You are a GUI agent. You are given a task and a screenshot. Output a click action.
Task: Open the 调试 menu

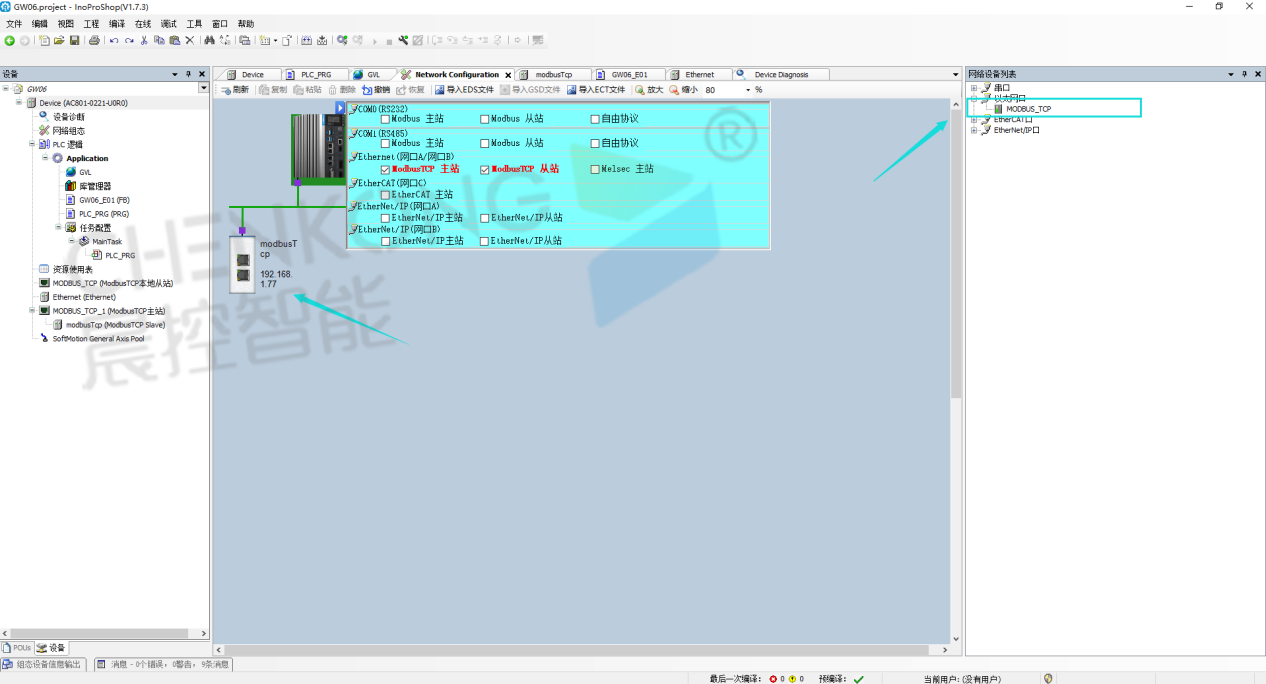[168, 24]
